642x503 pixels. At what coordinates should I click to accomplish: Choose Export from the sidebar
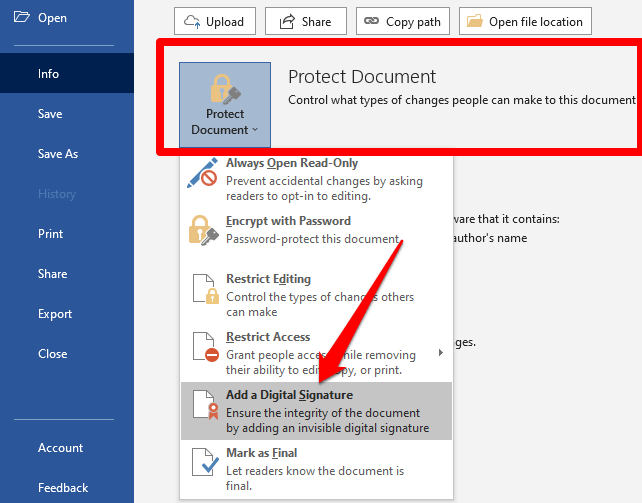tap(55, 314)
